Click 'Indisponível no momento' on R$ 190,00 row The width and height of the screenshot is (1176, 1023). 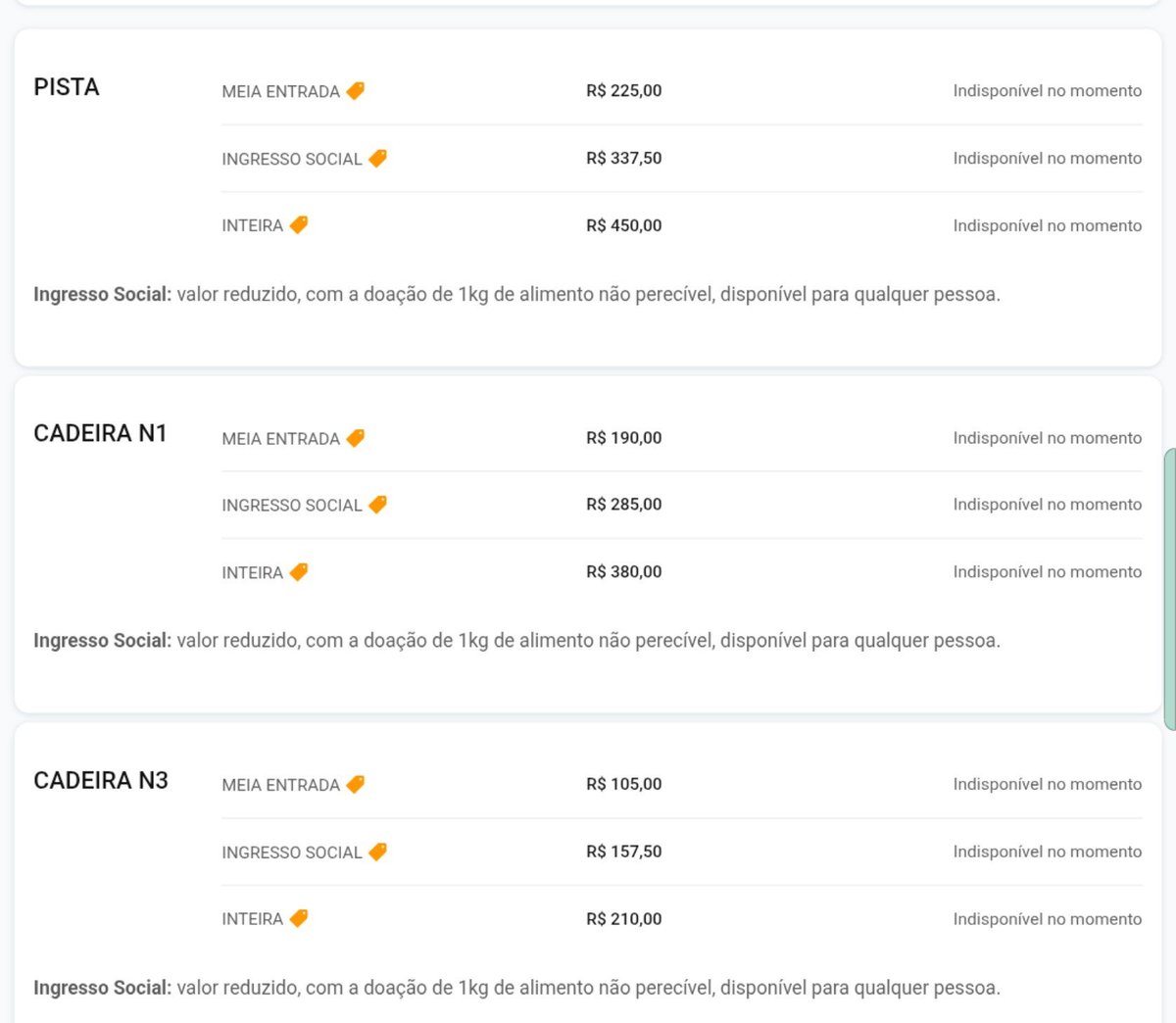[x=1048, y=438]
